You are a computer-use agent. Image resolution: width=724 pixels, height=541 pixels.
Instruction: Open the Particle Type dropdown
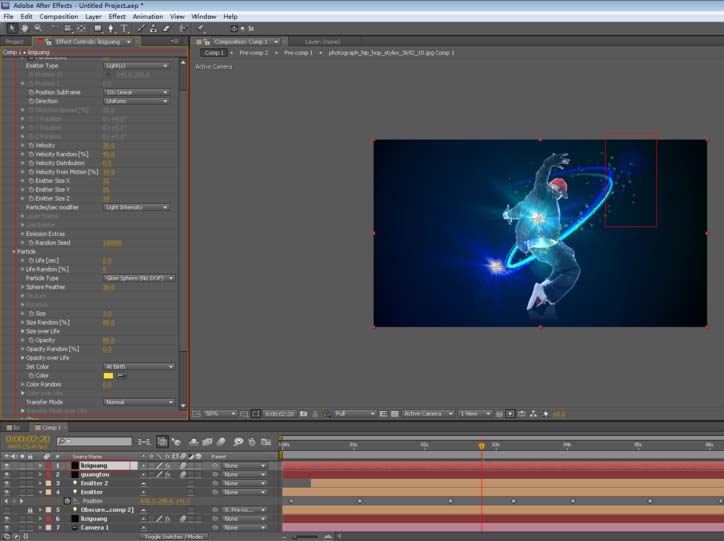[139, 278]
